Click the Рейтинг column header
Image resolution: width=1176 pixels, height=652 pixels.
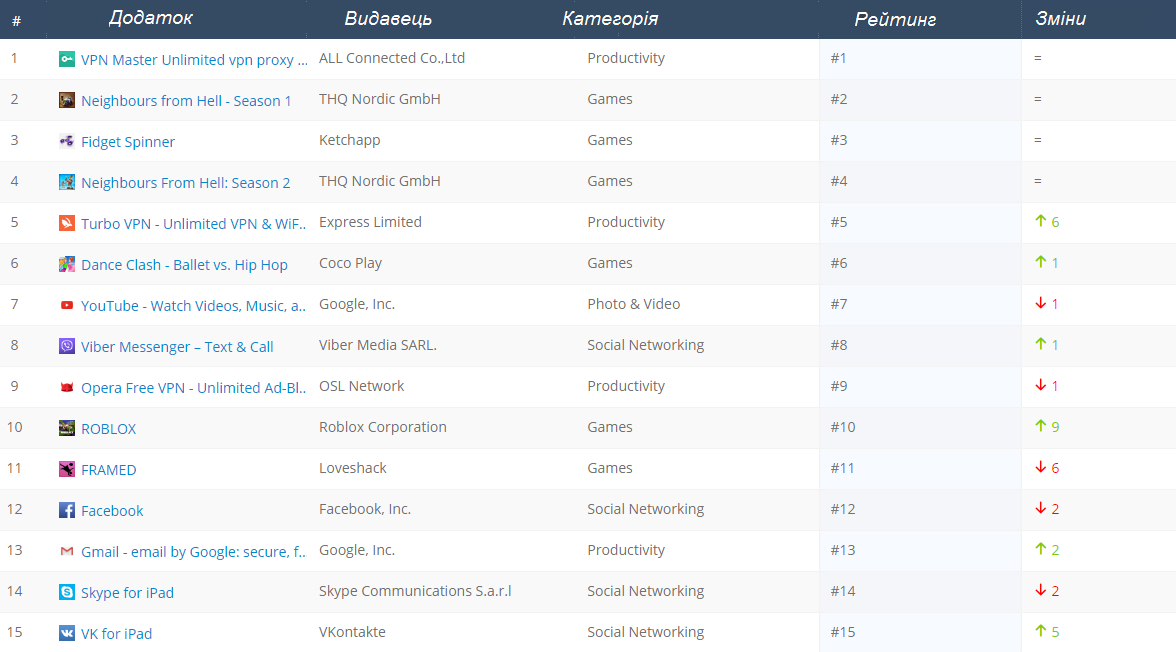click(895, 20)
